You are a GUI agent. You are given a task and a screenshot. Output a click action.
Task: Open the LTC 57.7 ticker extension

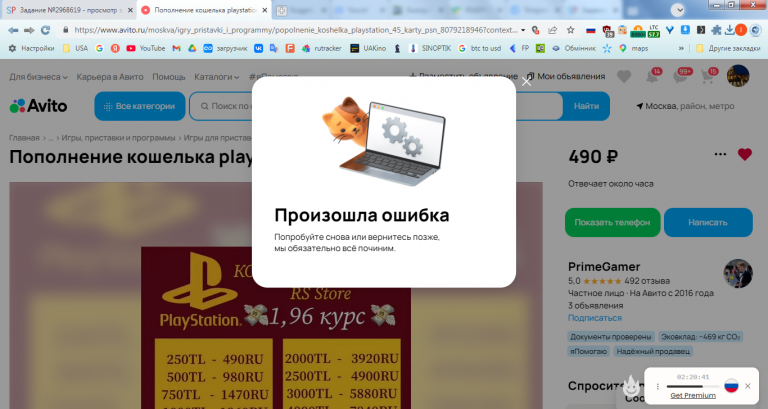click(654, 31)
